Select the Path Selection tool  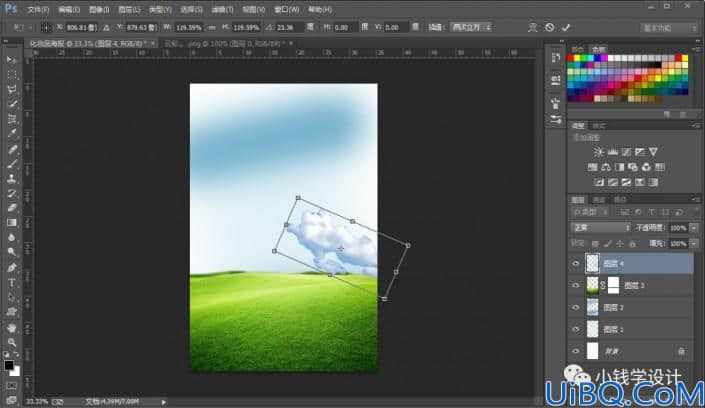click(x=11, y=297)
